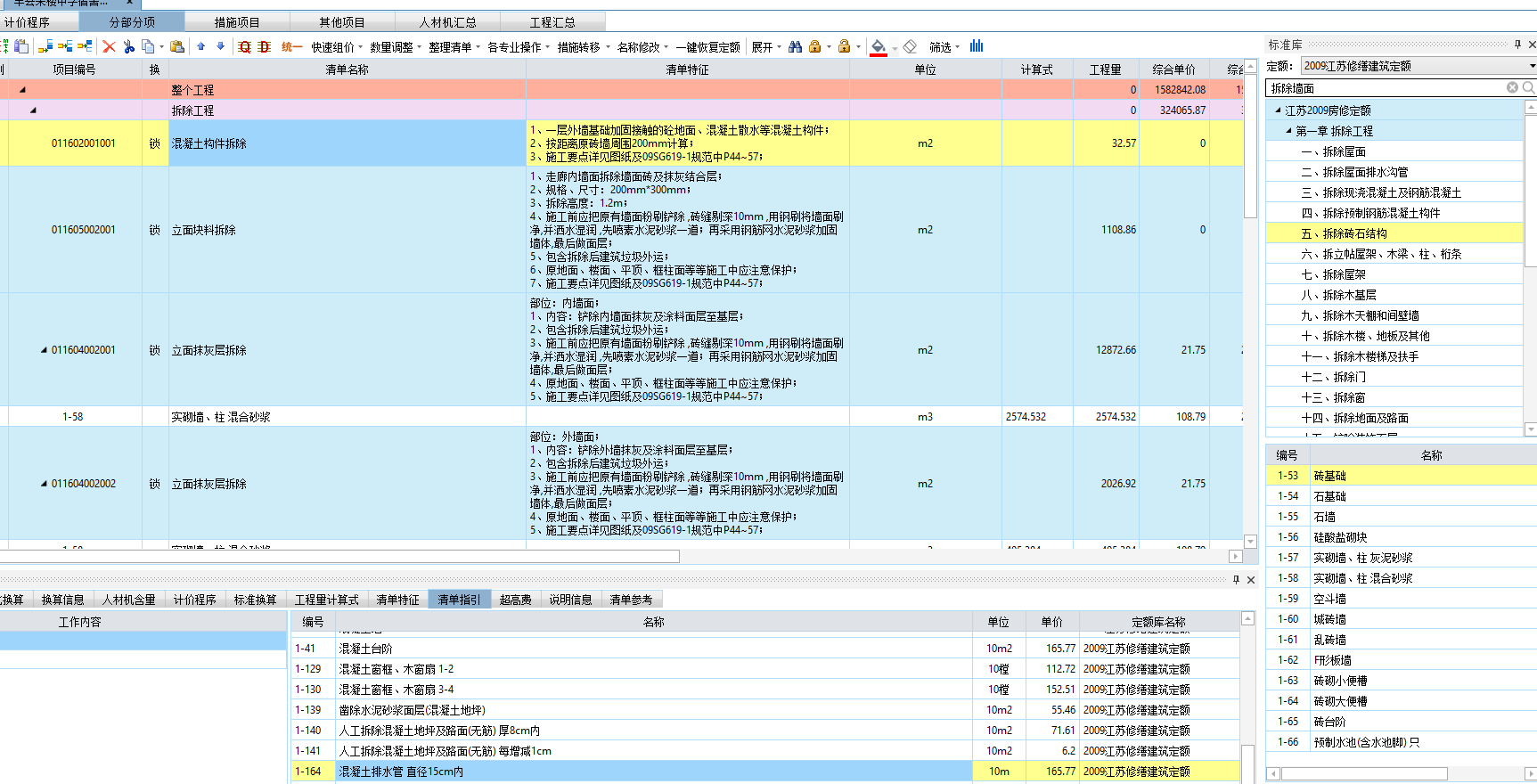Click the 清单名称 column header
Image resolution: width=1537 pixels, height=784 pixels.
tap(347, 69)
